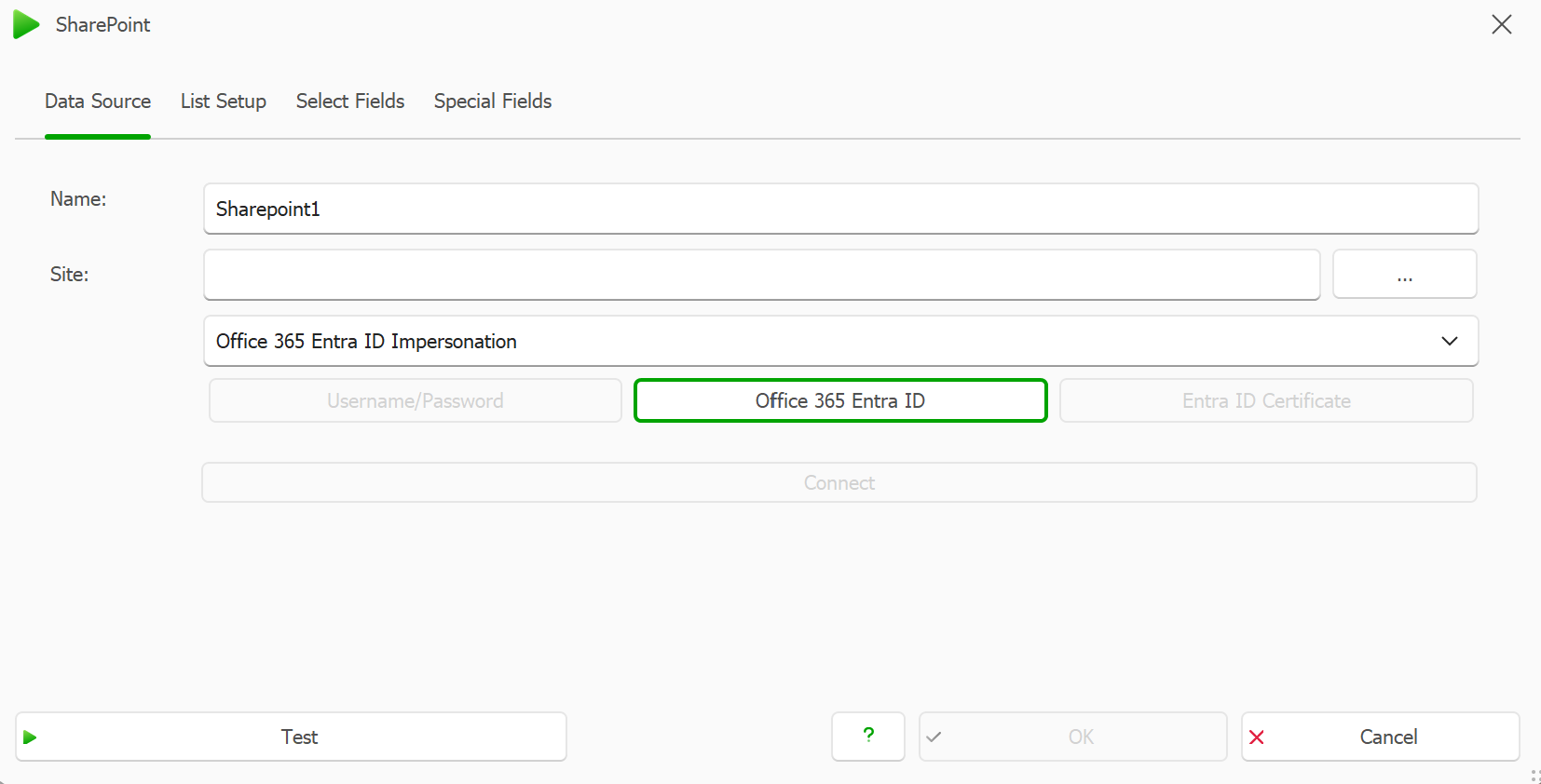
Task: Click the green play icon on Test
Action: coord(30,737)
